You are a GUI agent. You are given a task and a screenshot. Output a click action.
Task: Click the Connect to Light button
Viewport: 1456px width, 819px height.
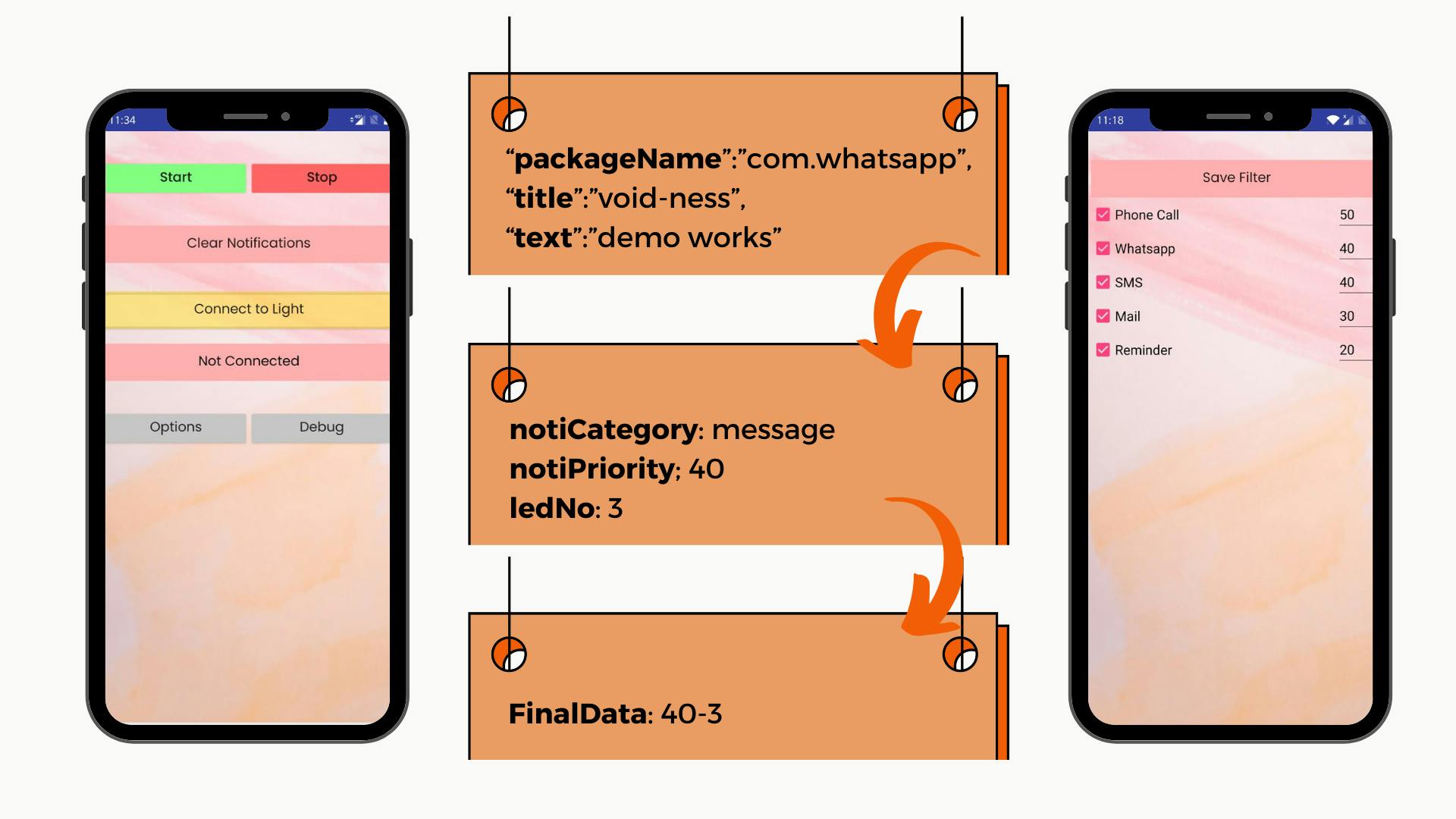pos(248,308)
